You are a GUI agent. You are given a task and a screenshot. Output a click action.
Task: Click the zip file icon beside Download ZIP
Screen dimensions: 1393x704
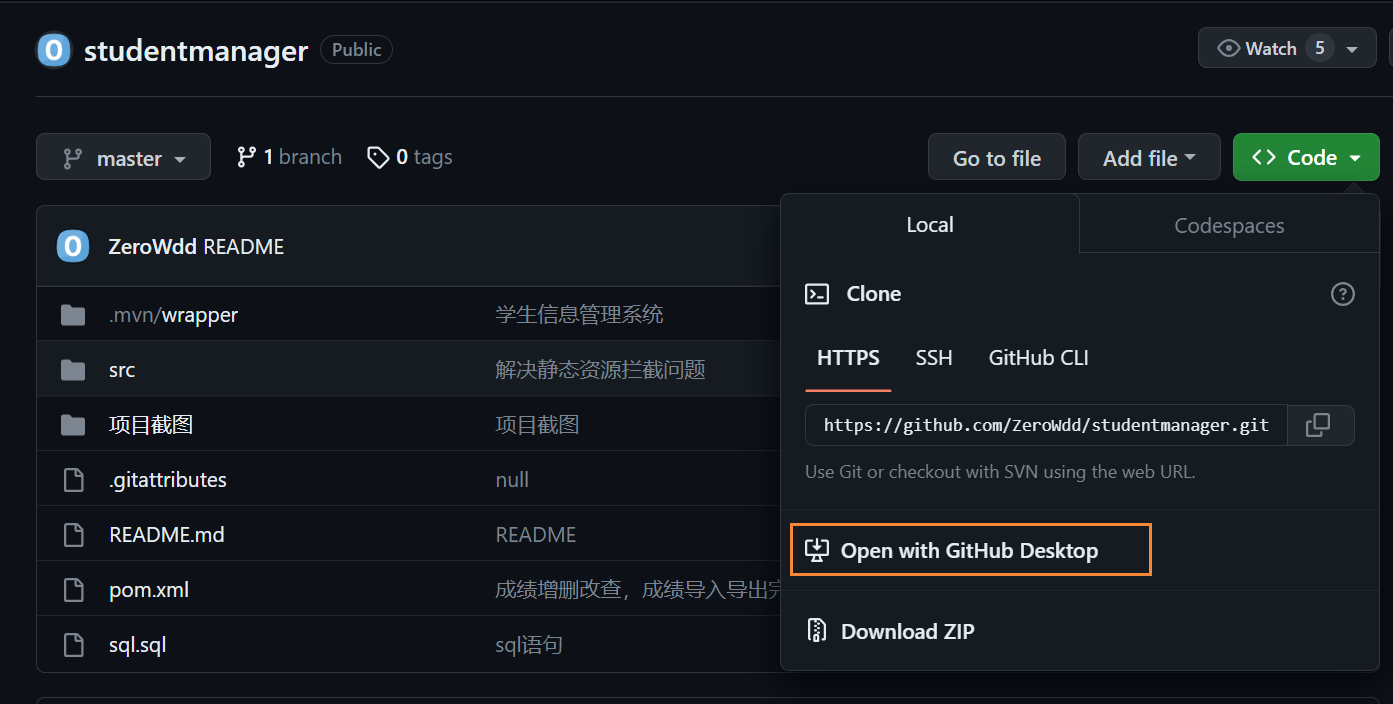817,631
